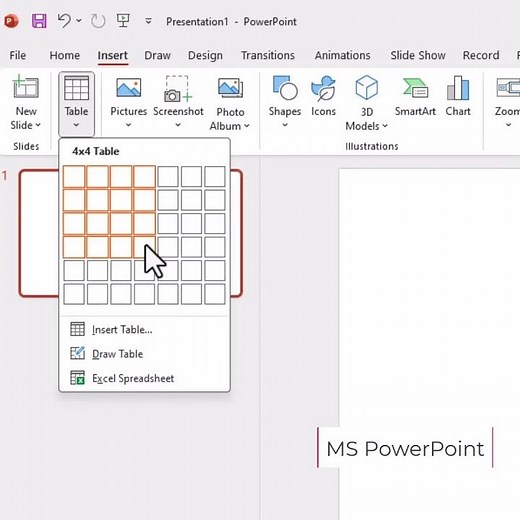
Task: Expand the Zoom dropdown arrow
Action: click(508, 125)
